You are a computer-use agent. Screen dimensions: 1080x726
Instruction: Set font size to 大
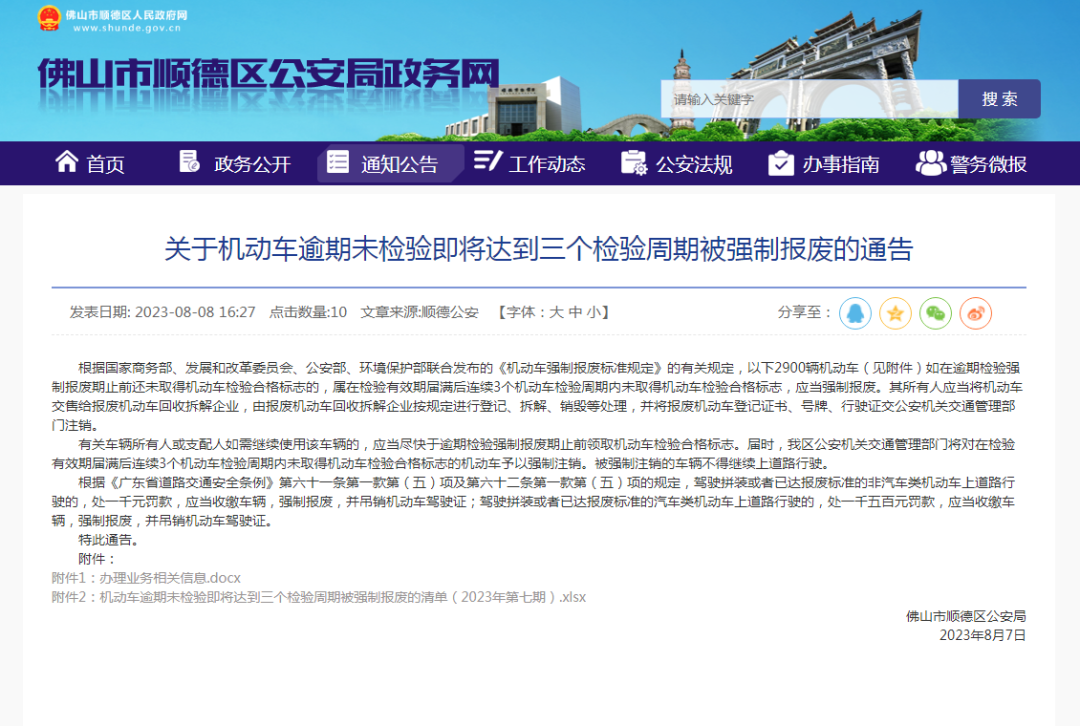click(557, 312)
